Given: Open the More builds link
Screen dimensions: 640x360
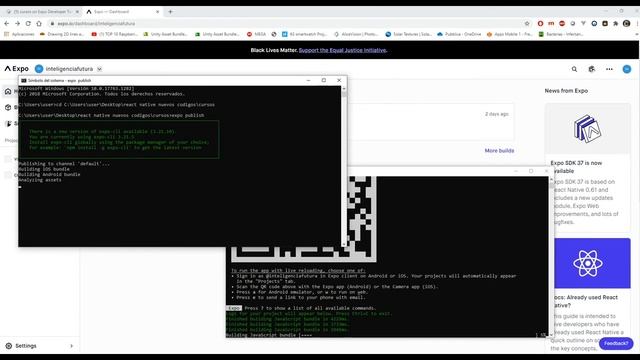Looking at the screenshot, I should coord(499,151).
